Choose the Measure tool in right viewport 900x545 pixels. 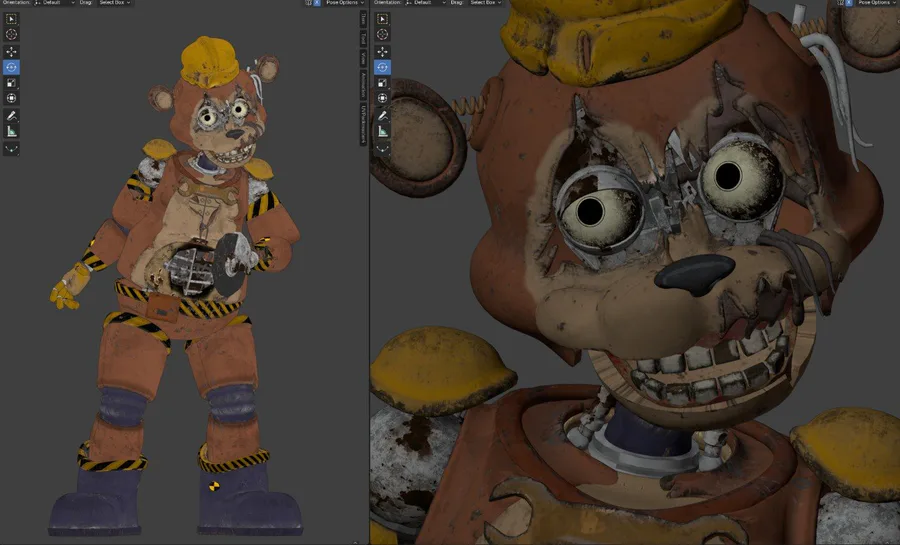382,131
